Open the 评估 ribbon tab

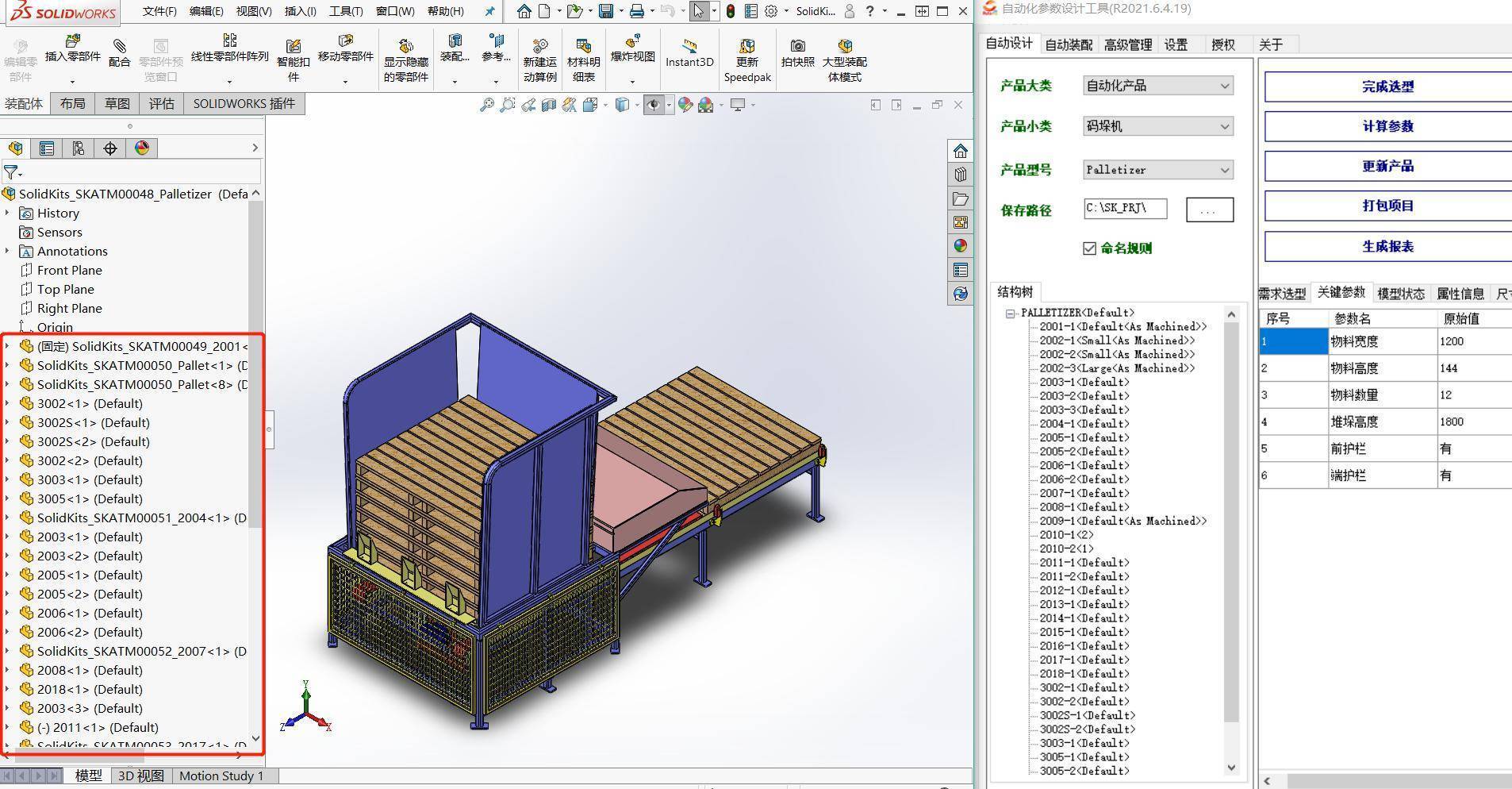161,103
